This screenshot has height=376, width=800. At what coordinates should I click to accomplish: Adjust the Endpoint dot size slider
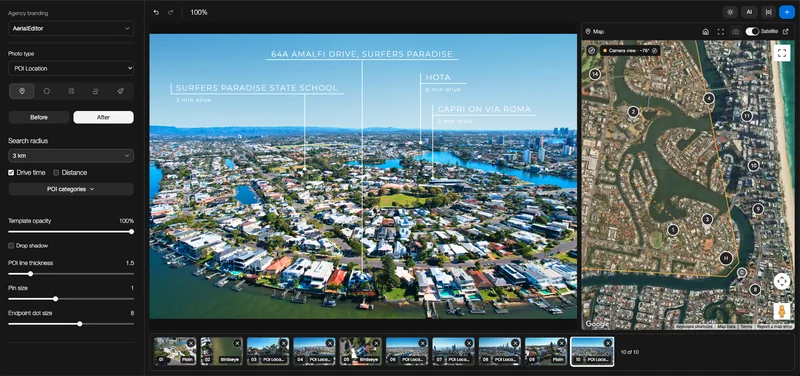(71, 324)
